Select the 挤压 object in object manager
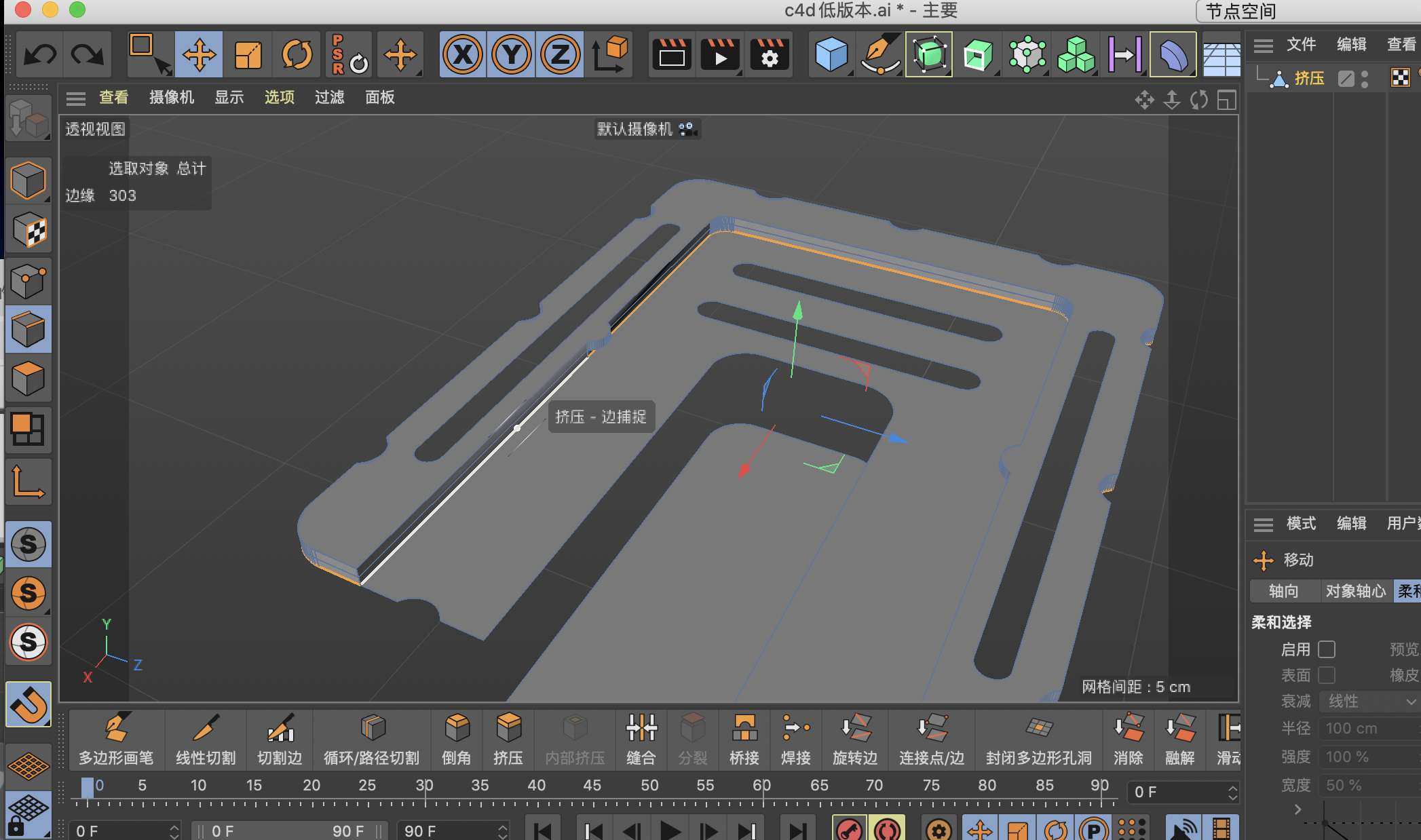This screenshot has width=1421, height=840. click(1308, 79)
